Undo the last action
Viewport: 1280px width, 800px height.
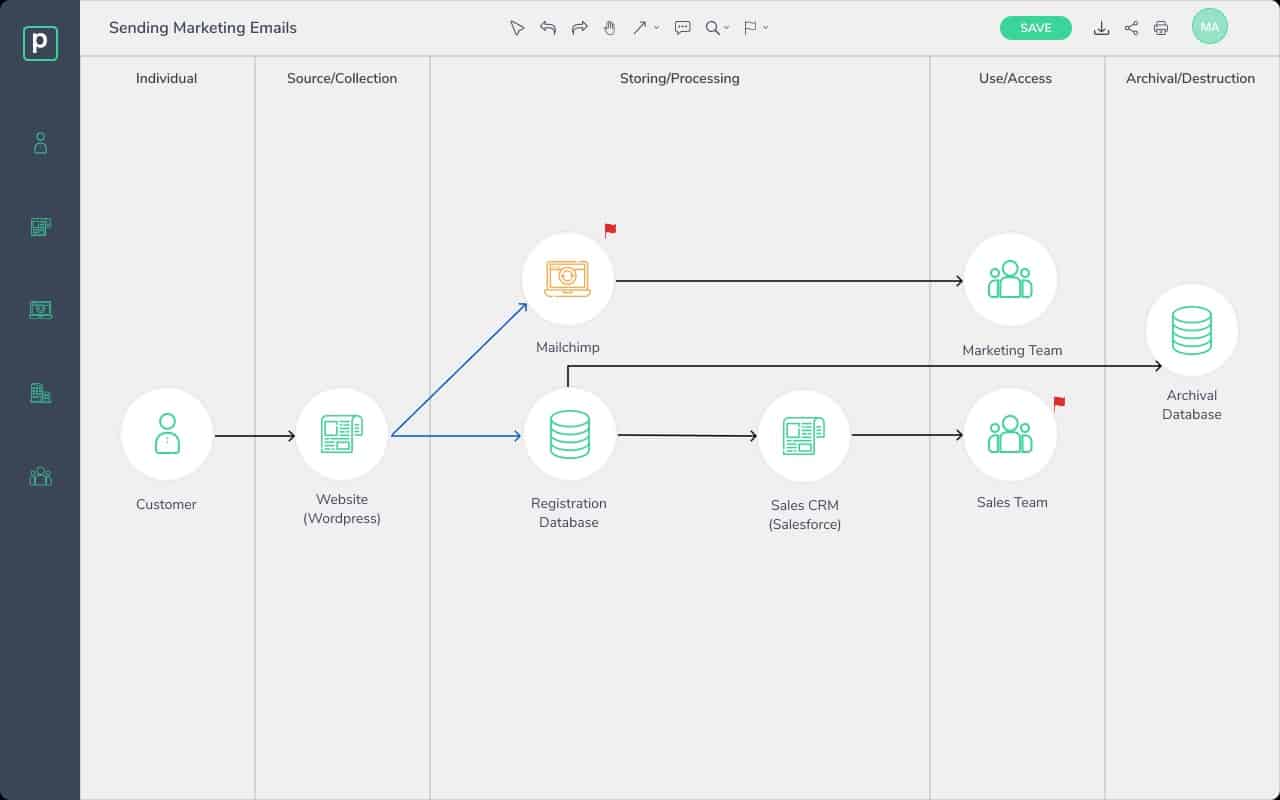548,28
